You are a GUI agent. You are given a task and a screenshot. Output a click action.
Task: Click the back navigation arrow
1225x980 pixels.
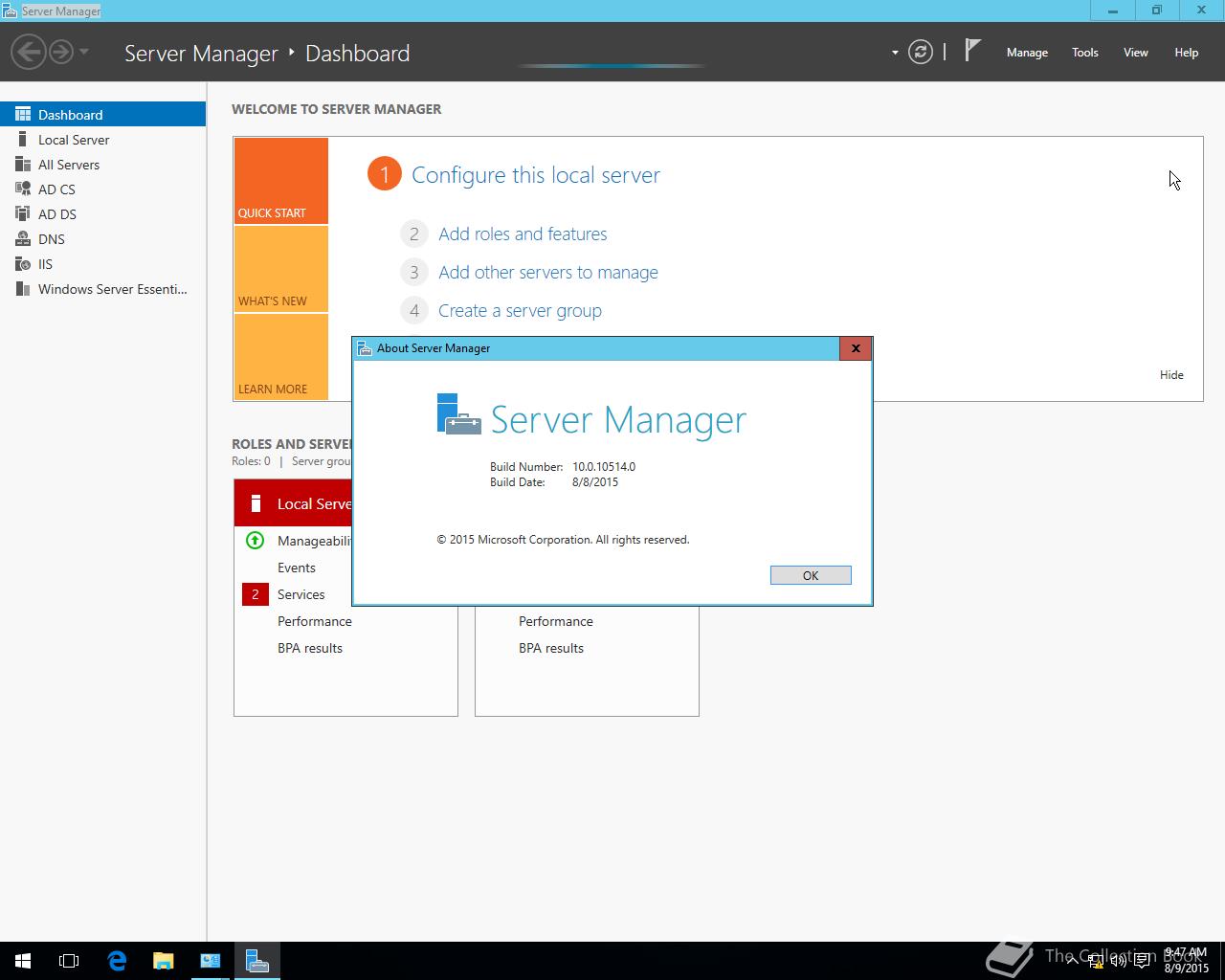pos(30,52)
